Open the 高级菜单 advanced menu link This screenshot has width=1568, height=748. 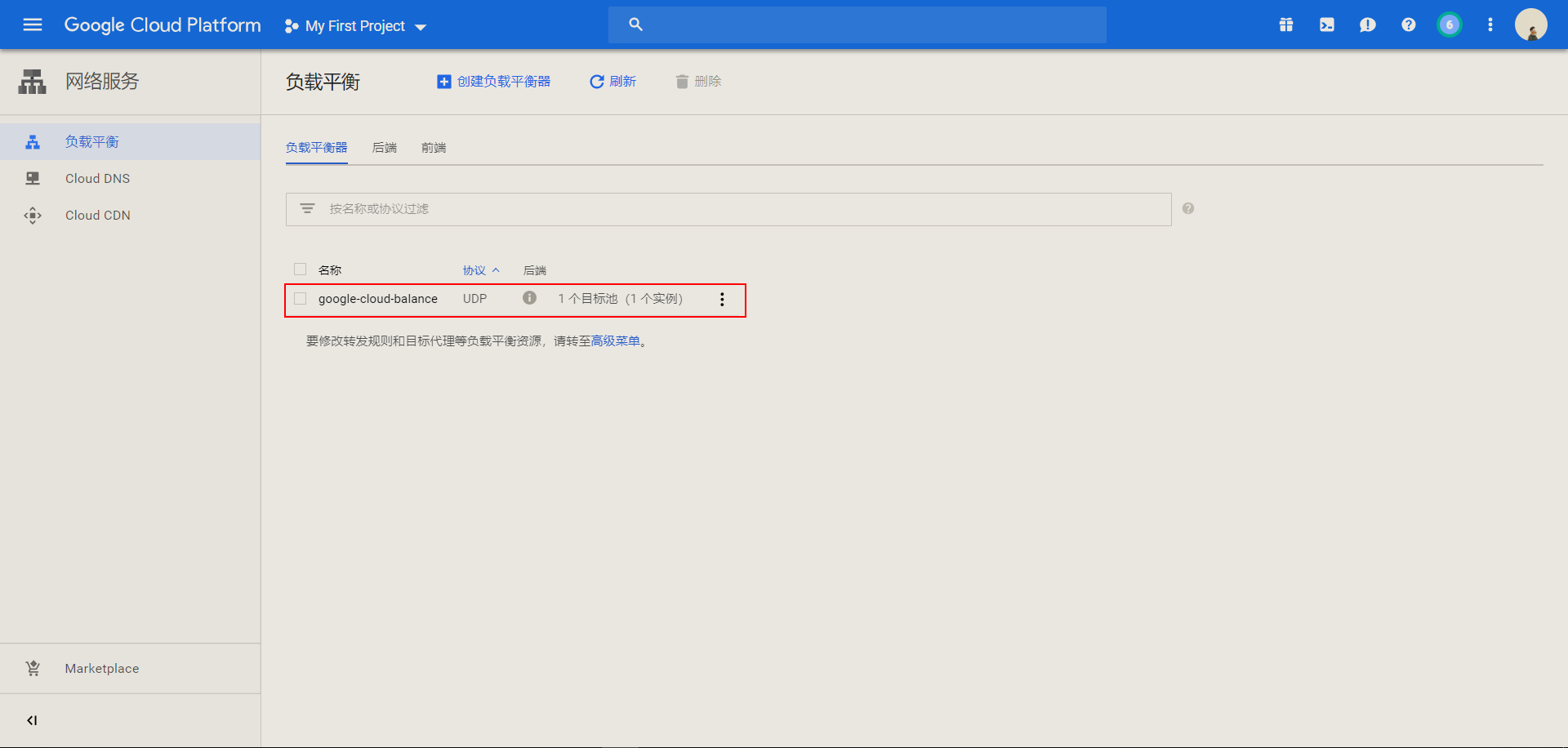click(x=616, y=341)
